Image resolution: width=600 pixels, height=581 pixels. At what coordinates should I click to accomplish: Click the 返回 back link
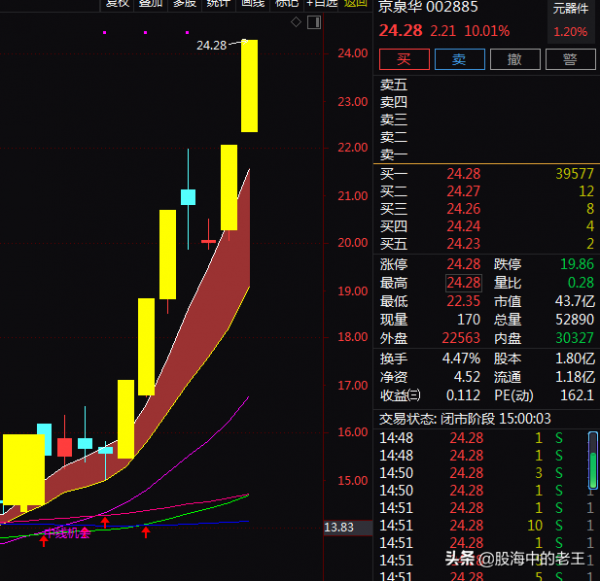[x=355, y=4]
